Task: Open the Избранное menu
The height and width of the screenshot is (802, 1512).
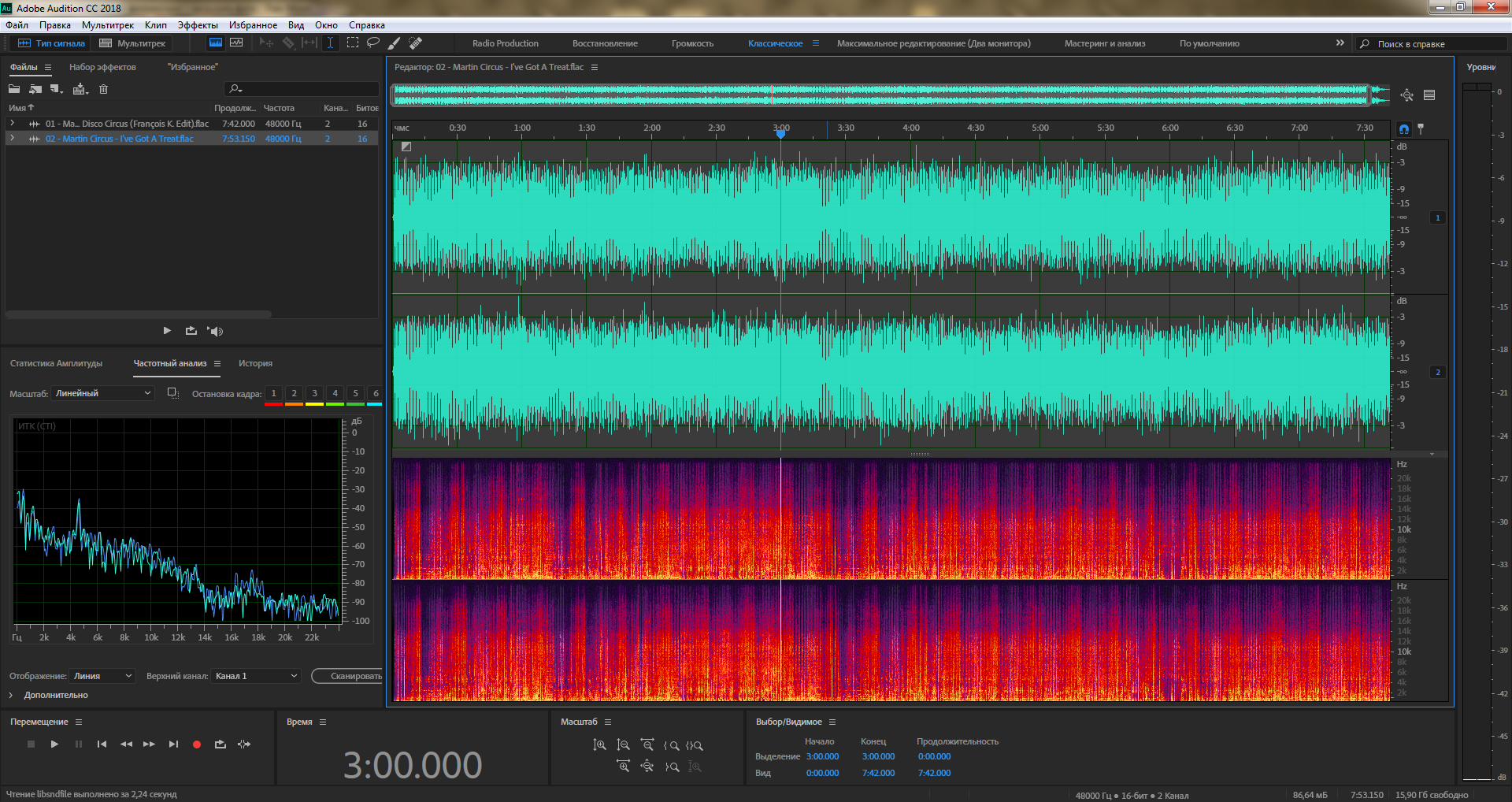Action: pos(253,25)
